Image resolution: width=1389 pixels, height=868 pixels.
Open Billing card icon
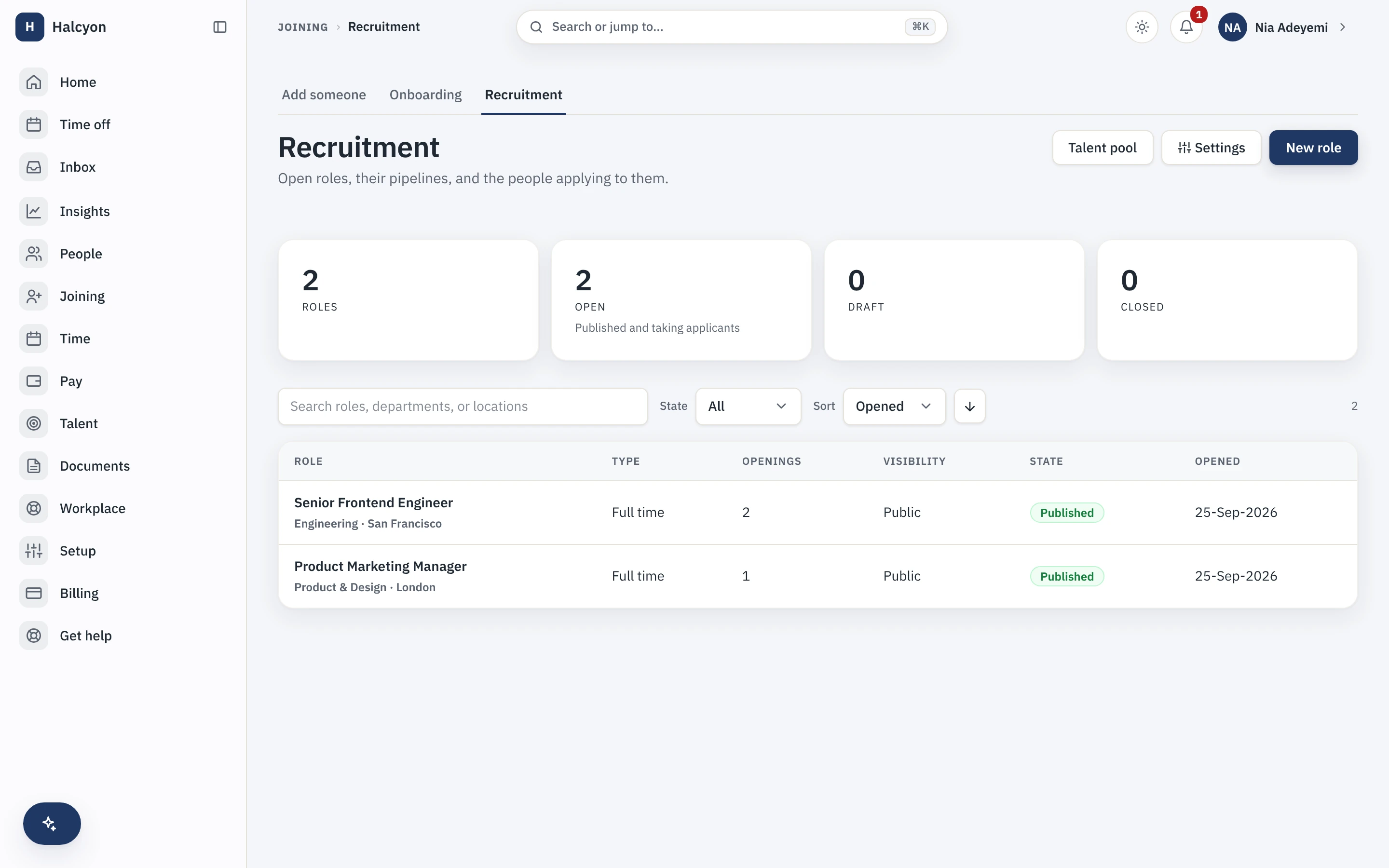pos(34,594)
